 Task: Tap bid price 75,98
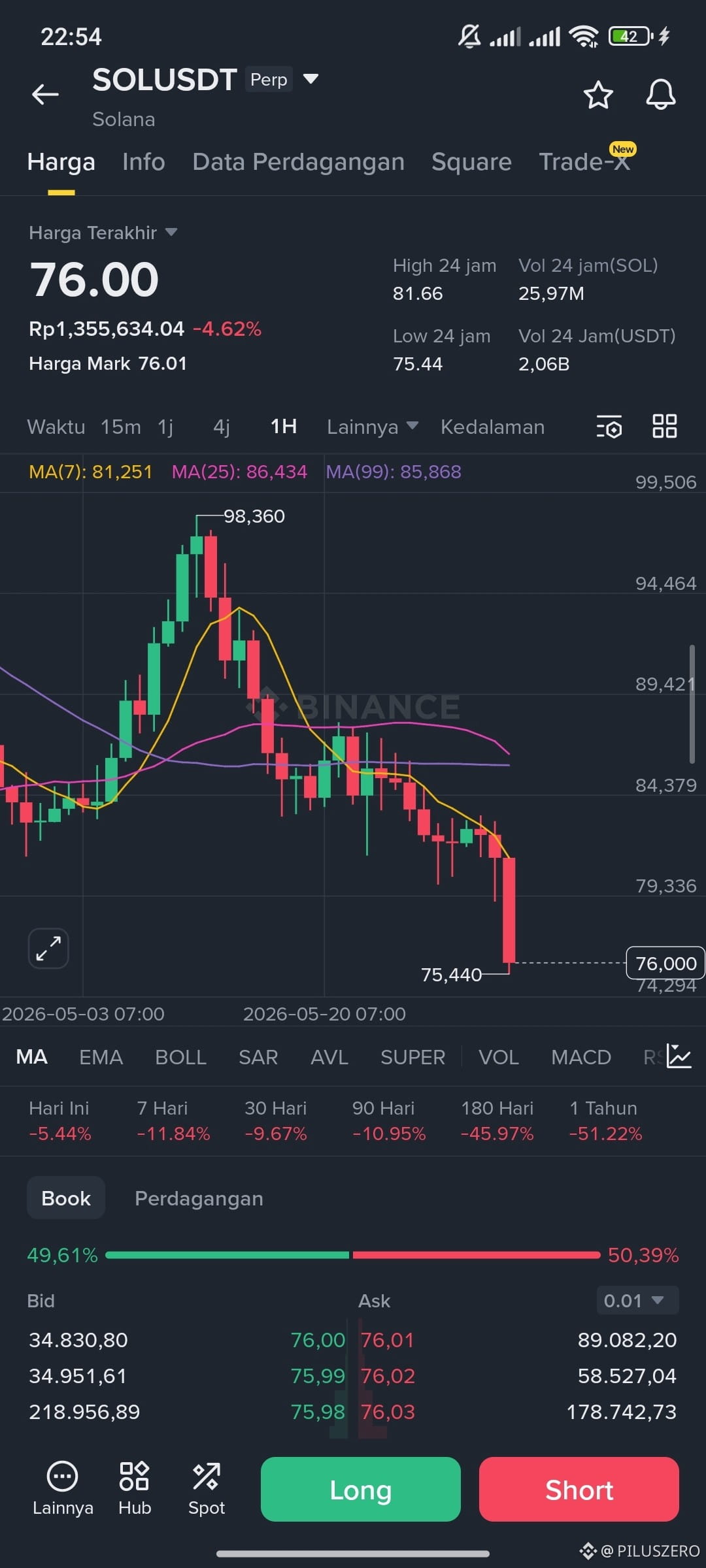click(318, 1412)
